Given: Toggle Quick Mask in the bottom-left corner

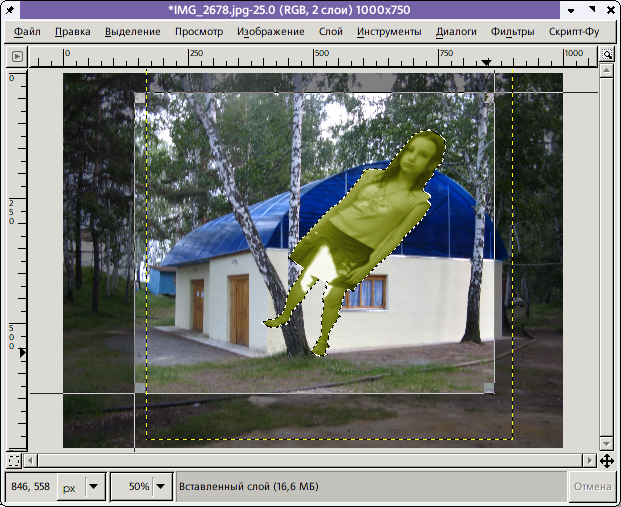Looking at the screenshot, I should click(14, 460).
